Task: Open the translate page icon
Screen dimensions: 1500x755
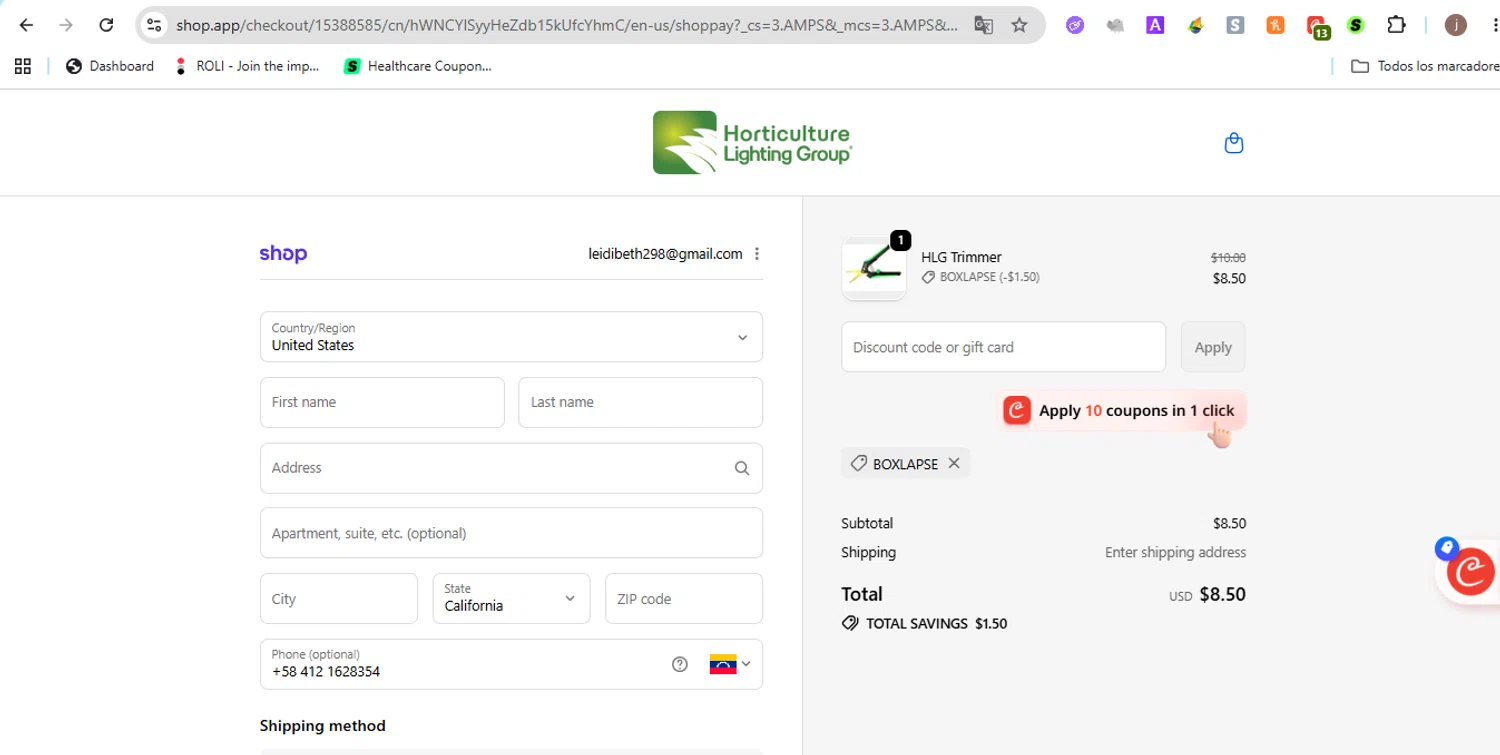Action: point(983,25)
